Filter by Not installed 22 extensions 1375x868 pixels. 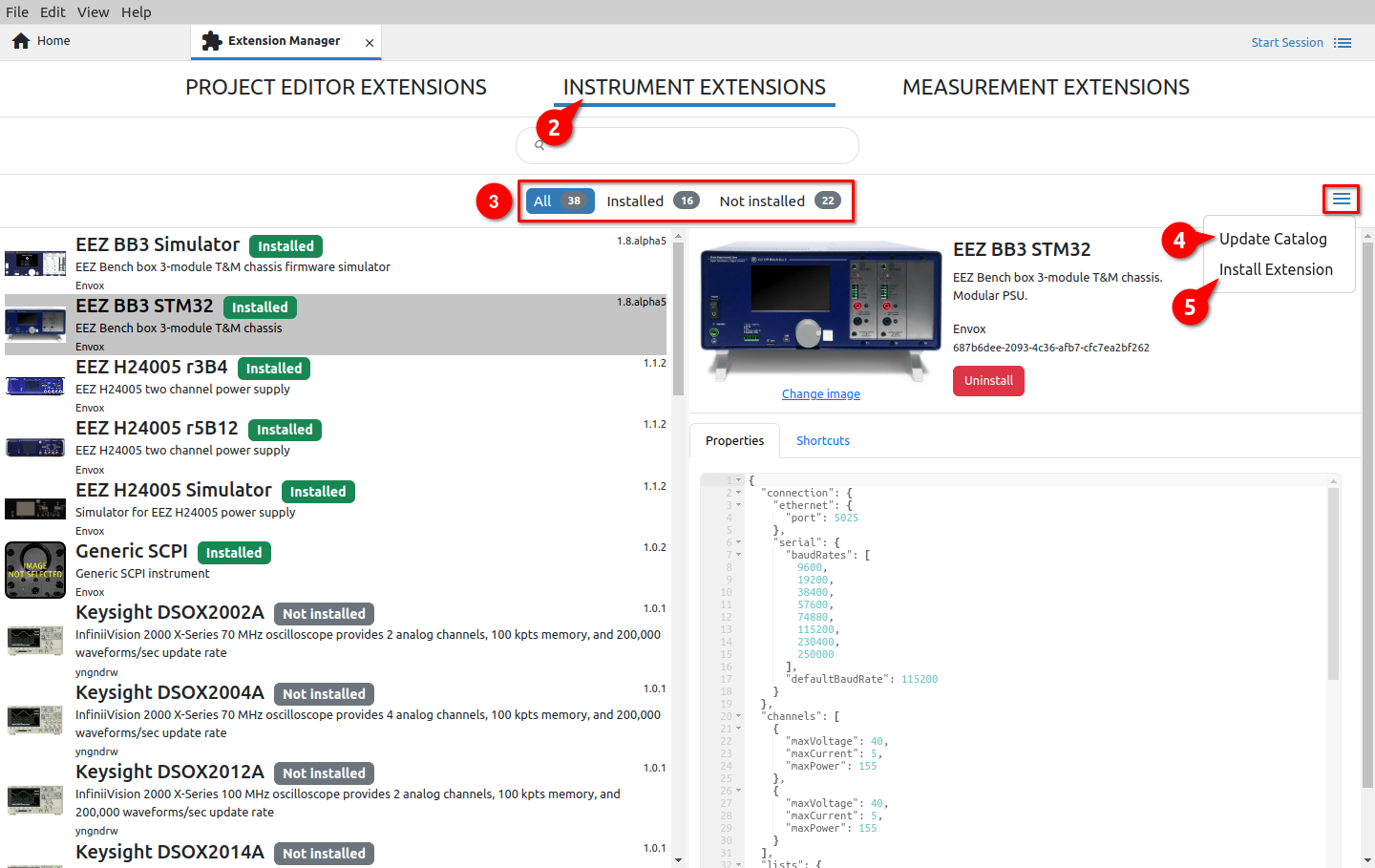779,201
